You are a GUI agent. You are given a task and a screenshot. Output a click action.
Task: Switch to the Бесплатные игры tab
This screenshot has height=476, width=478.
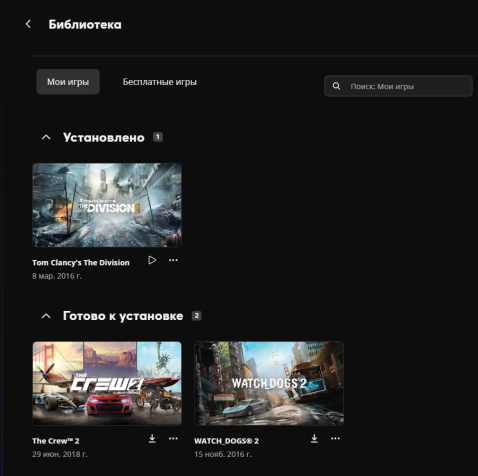click(160, 82)
